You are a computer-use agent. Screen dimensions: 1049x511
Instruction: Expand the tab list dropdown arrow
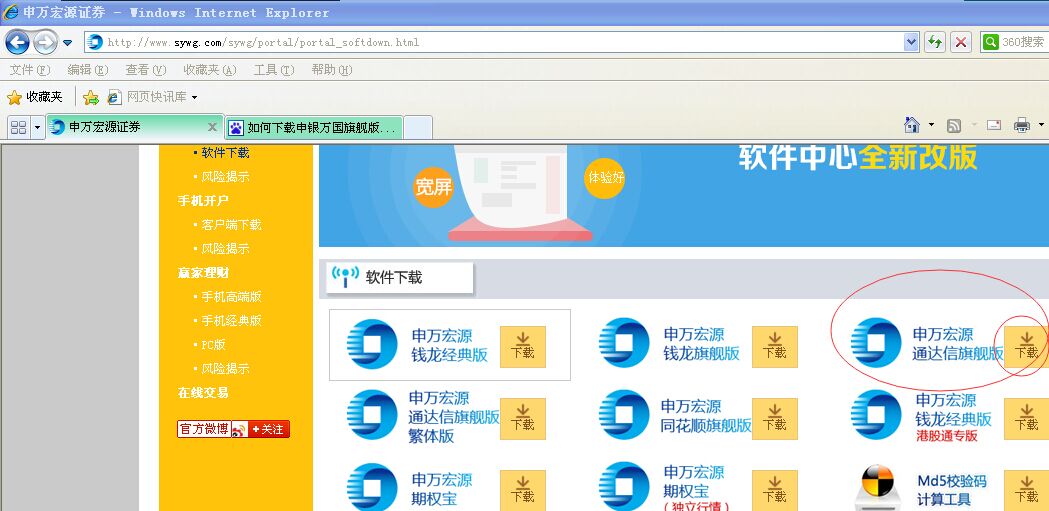click(x=37, y=127)
